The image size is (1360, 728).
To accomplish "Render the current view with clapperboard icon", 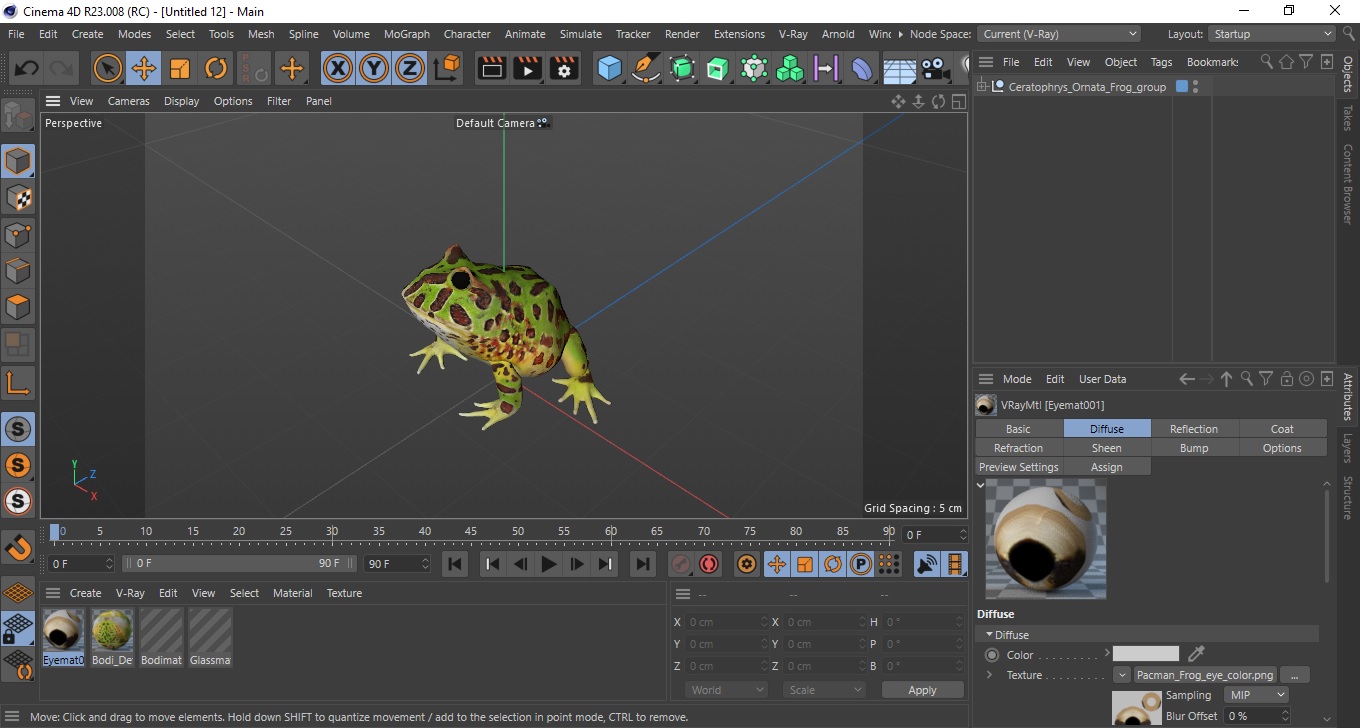I will [492, 69].
